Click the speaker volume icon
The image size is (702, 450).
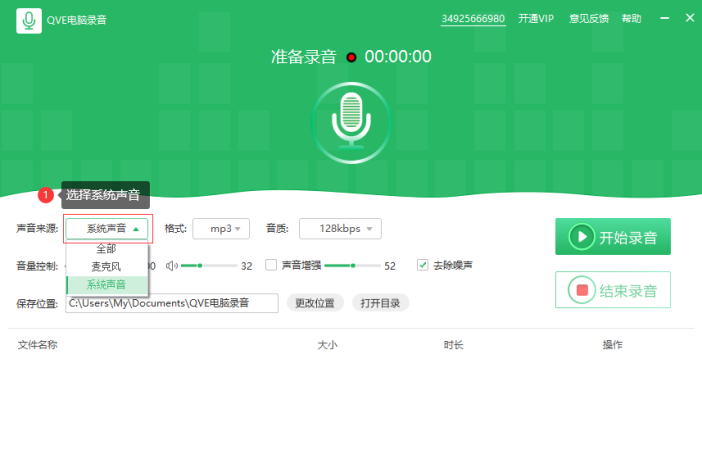(171, 266)
